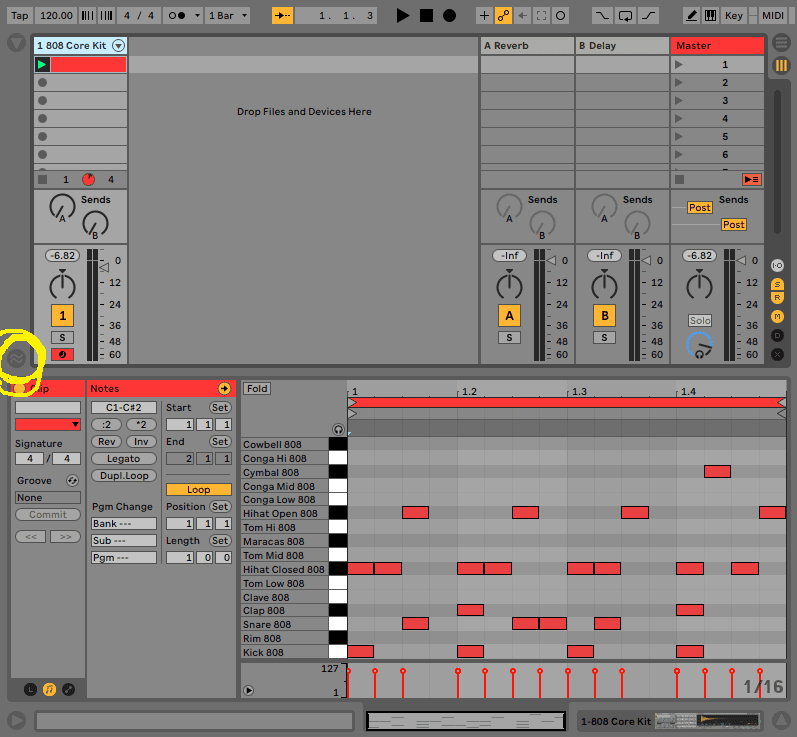
Task: Show the browser with the triangle icon
Action: [x=16, y=43]
